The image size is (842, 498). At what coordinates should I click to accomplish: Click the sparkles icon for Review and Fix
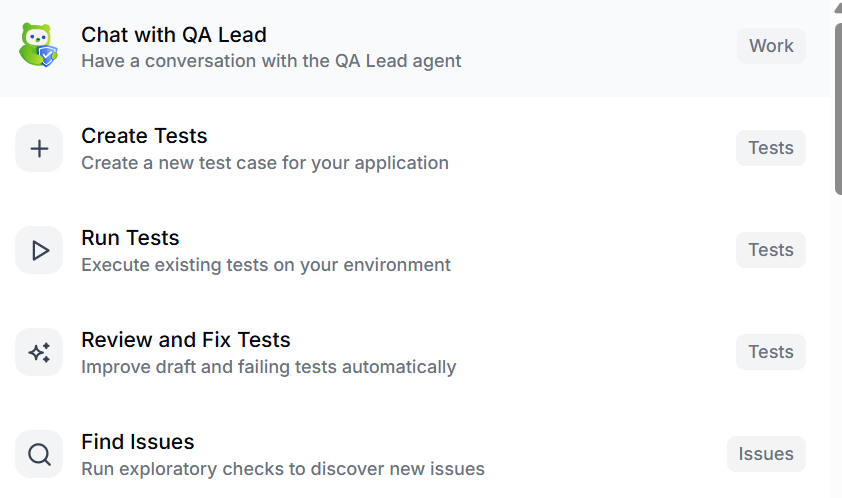click(x=39, y=352)
